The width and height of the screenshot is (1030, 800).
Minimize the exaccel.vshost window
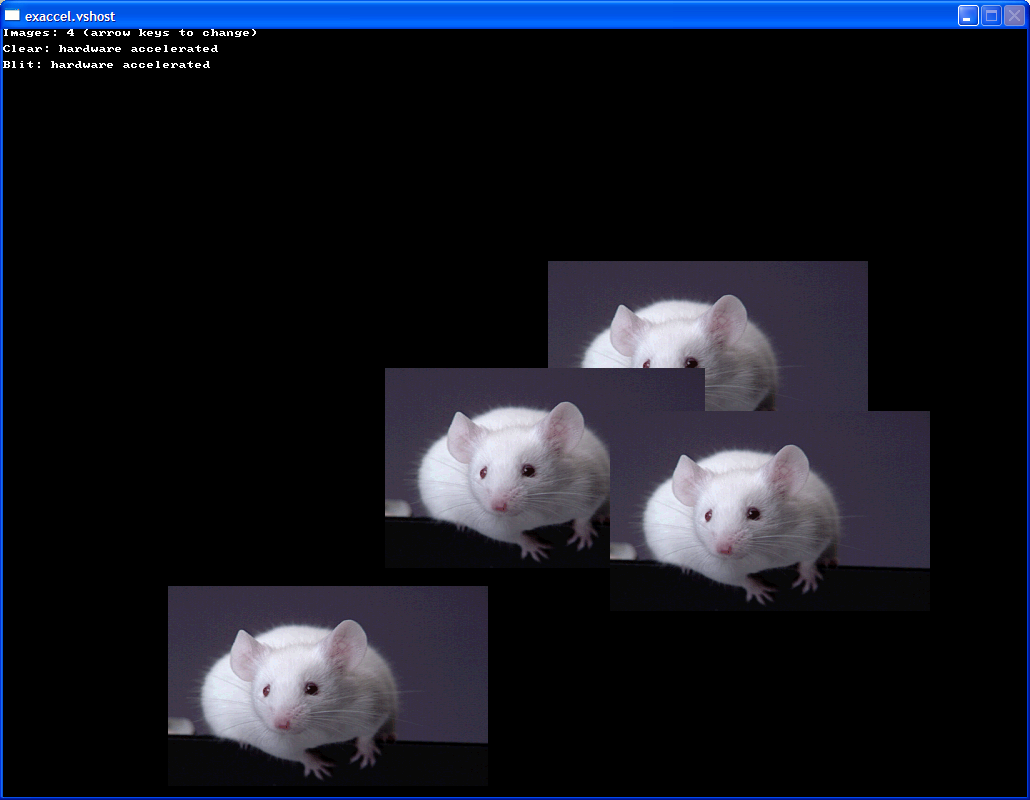[x=968, y=15]
